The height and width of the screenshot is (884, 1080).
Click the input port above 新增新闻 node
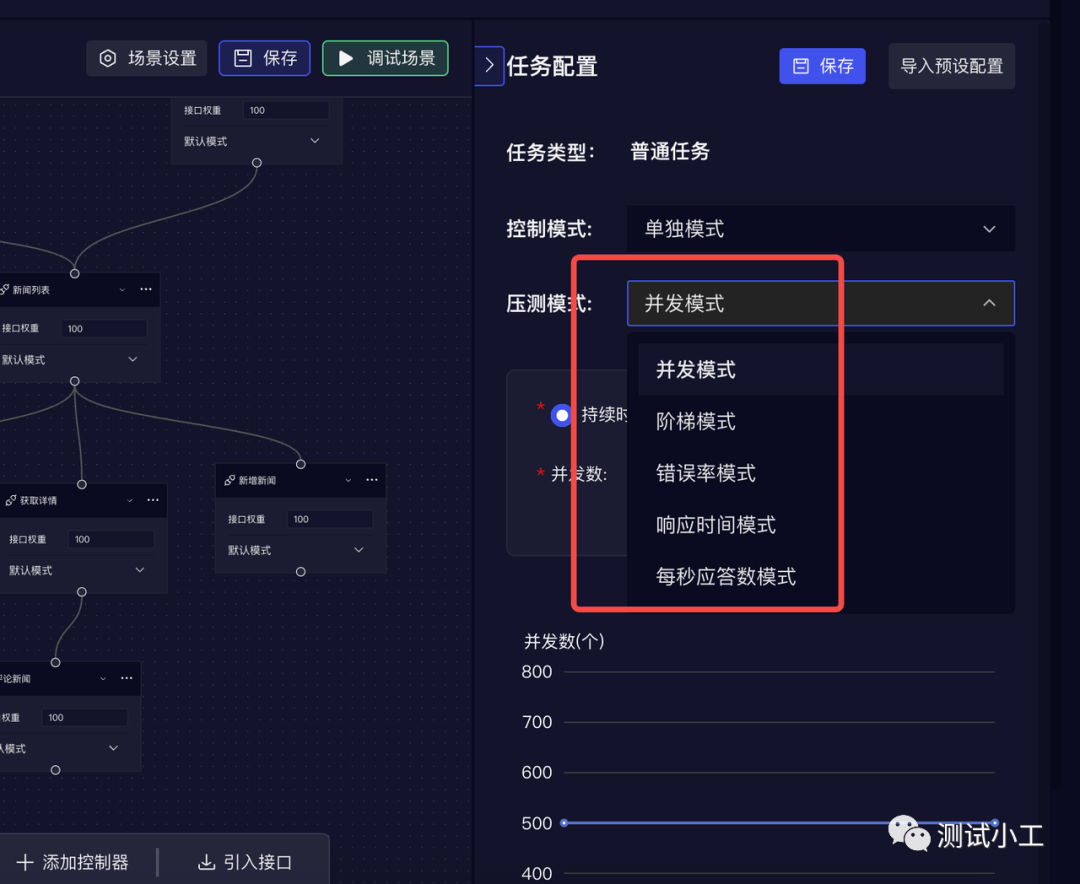(x=300, y=464)
